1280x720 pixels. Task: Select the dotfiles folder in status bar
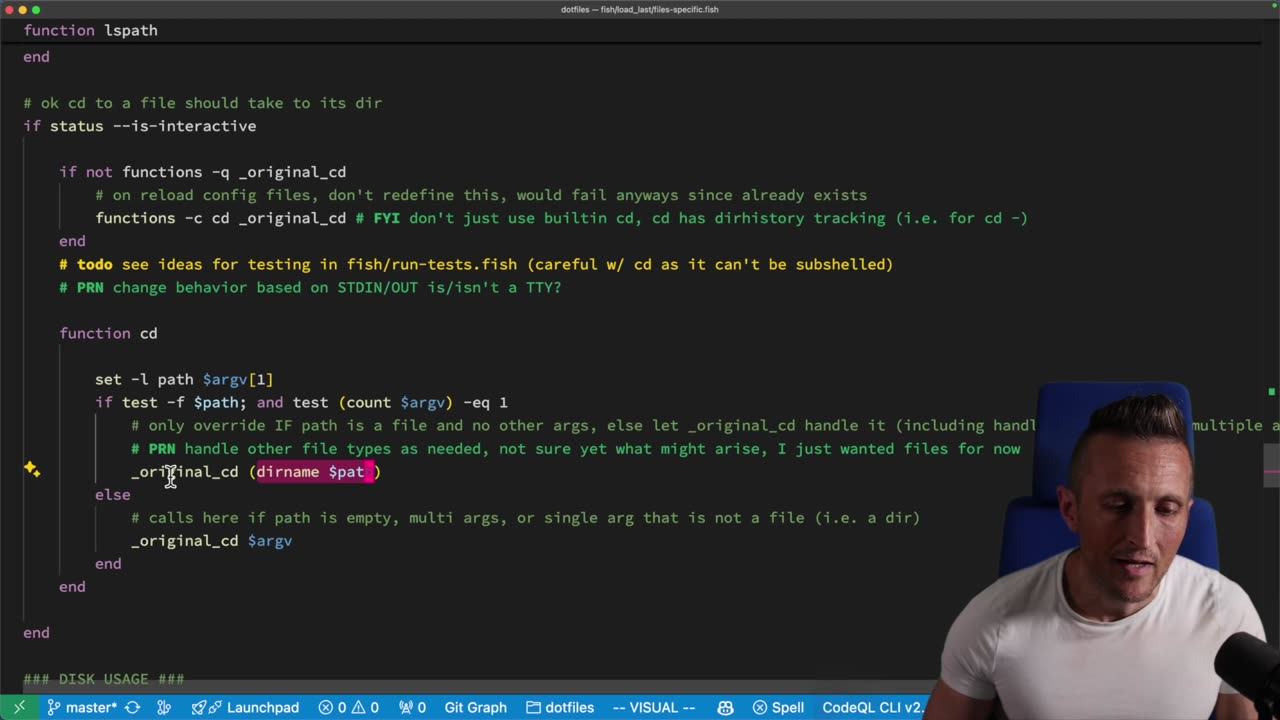[560, 707]
